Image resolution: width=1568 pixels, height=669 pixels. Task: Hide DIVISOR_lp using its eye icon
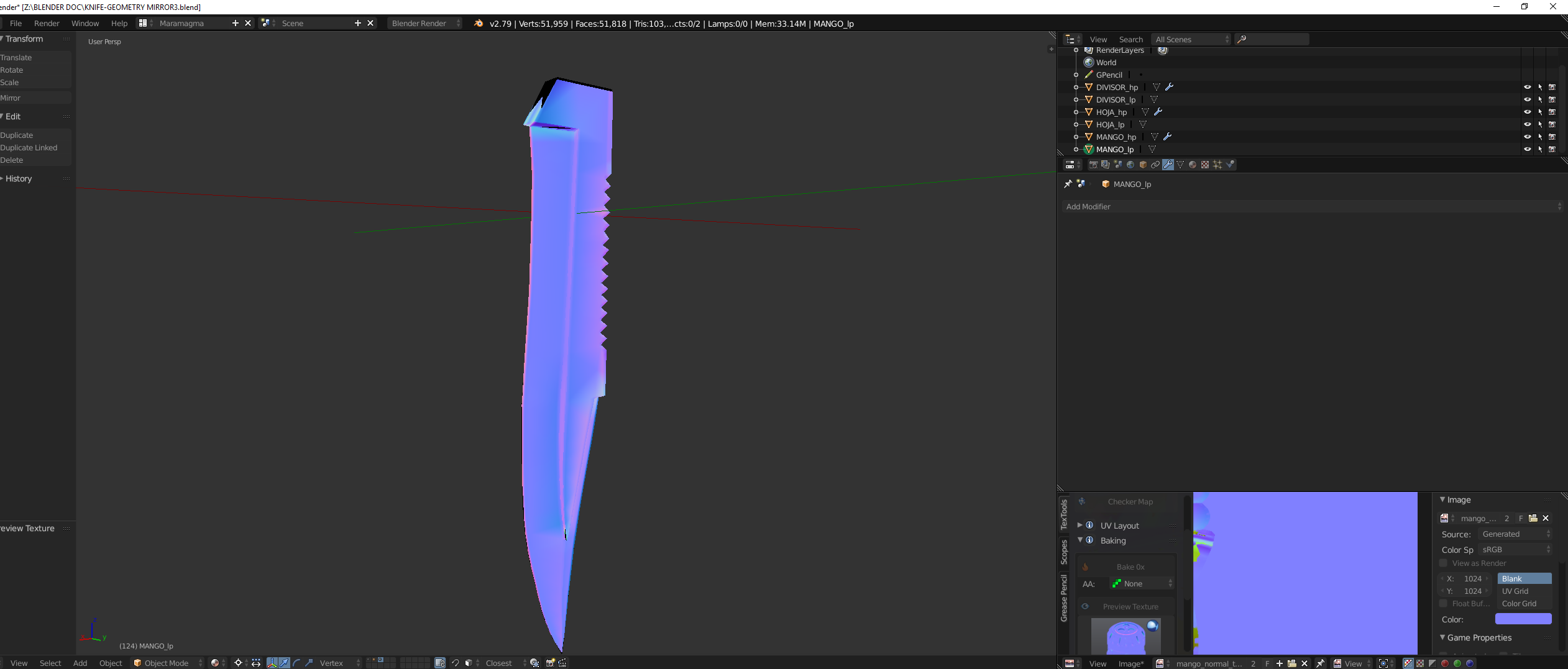click(1527, 99)
